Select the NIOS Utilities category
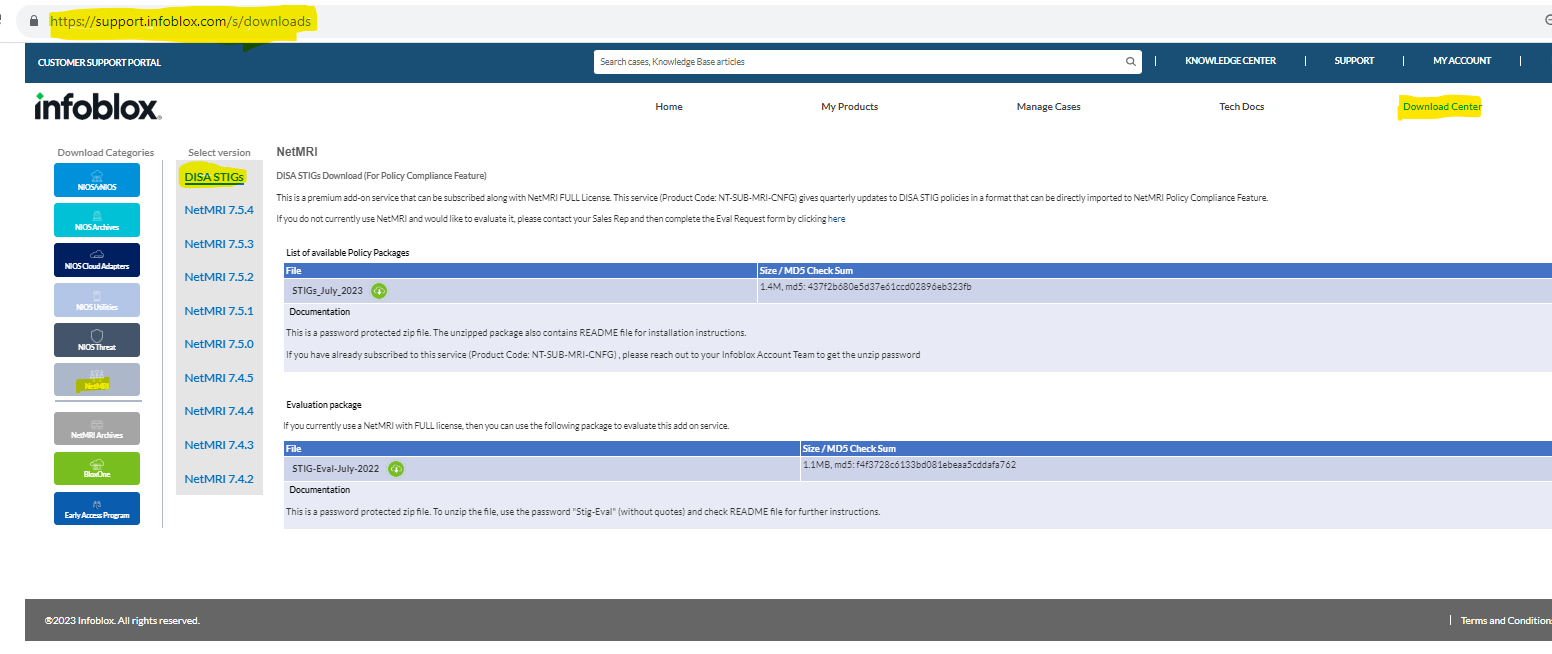 97,300
